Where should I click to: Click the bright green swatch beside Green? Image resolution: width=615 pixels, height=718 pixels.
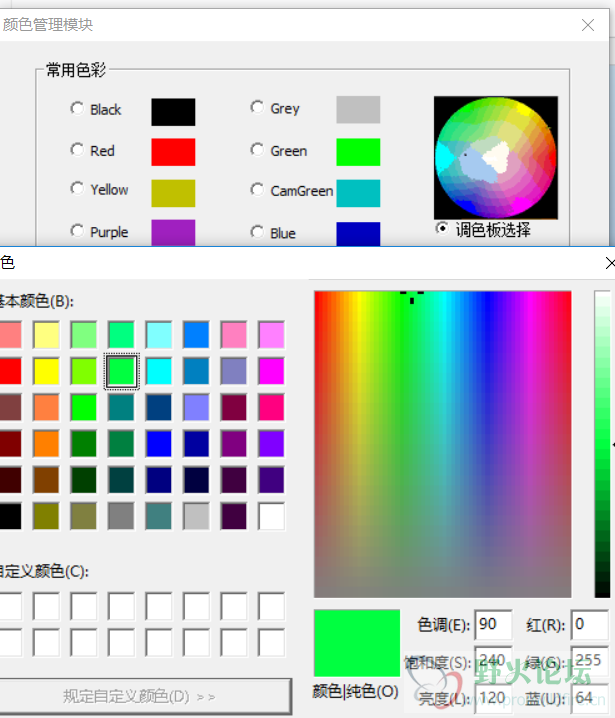tap(358, 152)
